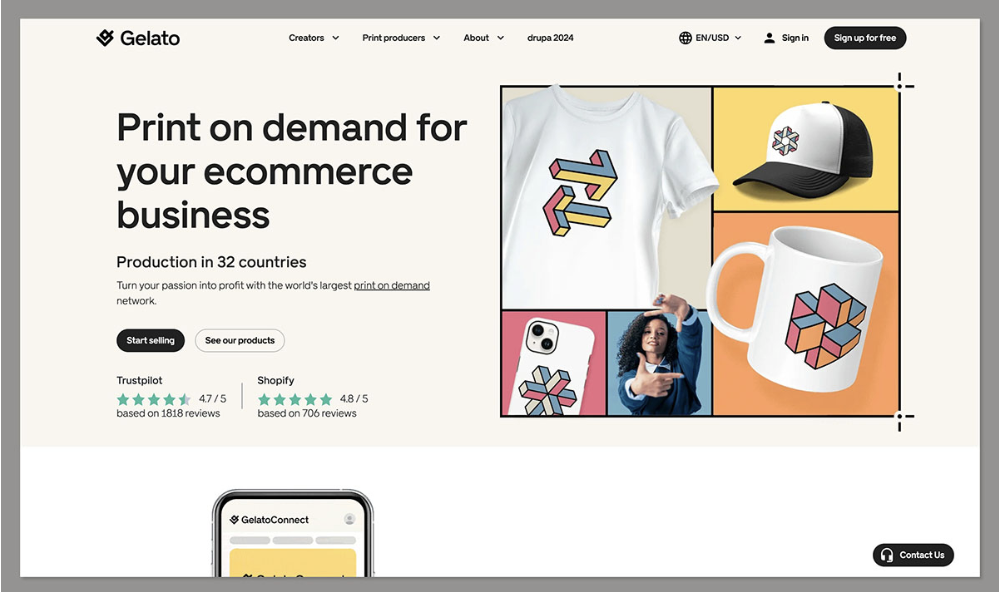Viewport: 1002px width, 592px height.
Task: Expand the Creators dropdown menu
Action: (314, 38)
